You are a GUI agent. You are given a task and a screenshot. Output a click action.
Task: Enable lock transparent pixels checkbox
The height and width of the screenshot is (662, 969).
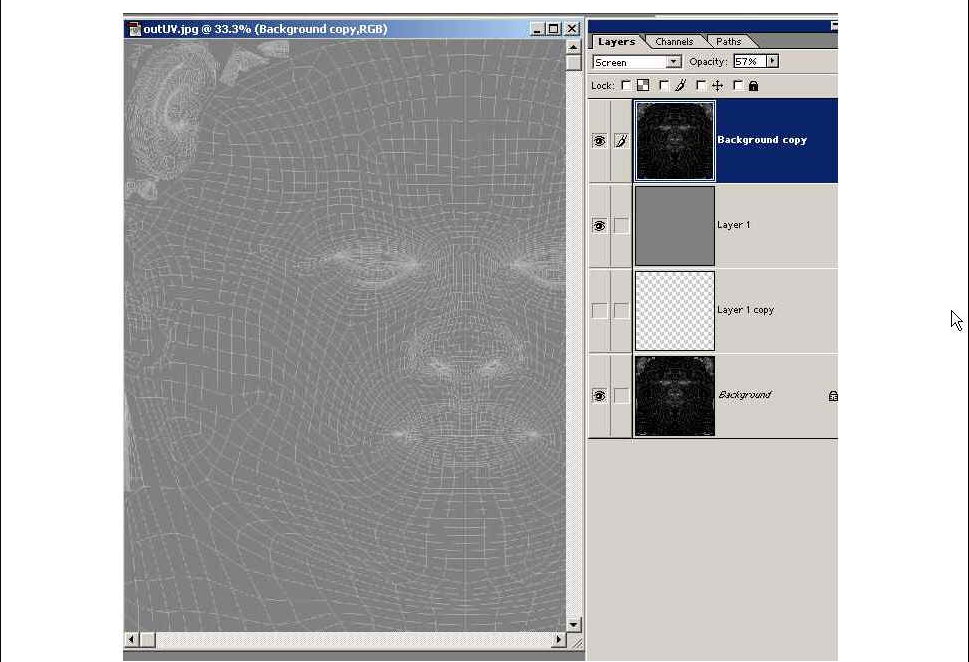[x=626, y=85]
